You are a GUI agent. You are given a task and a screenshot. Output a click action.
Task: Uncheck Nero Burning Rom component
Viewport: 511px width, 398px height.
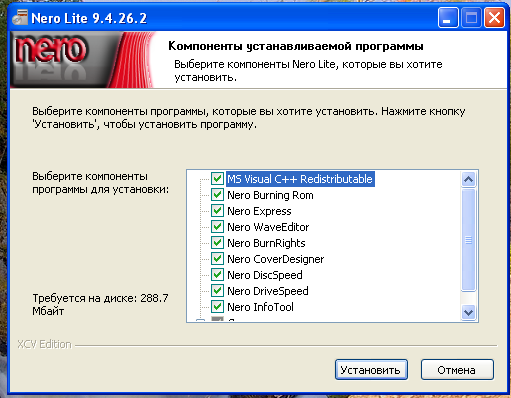tap(217, 195)
